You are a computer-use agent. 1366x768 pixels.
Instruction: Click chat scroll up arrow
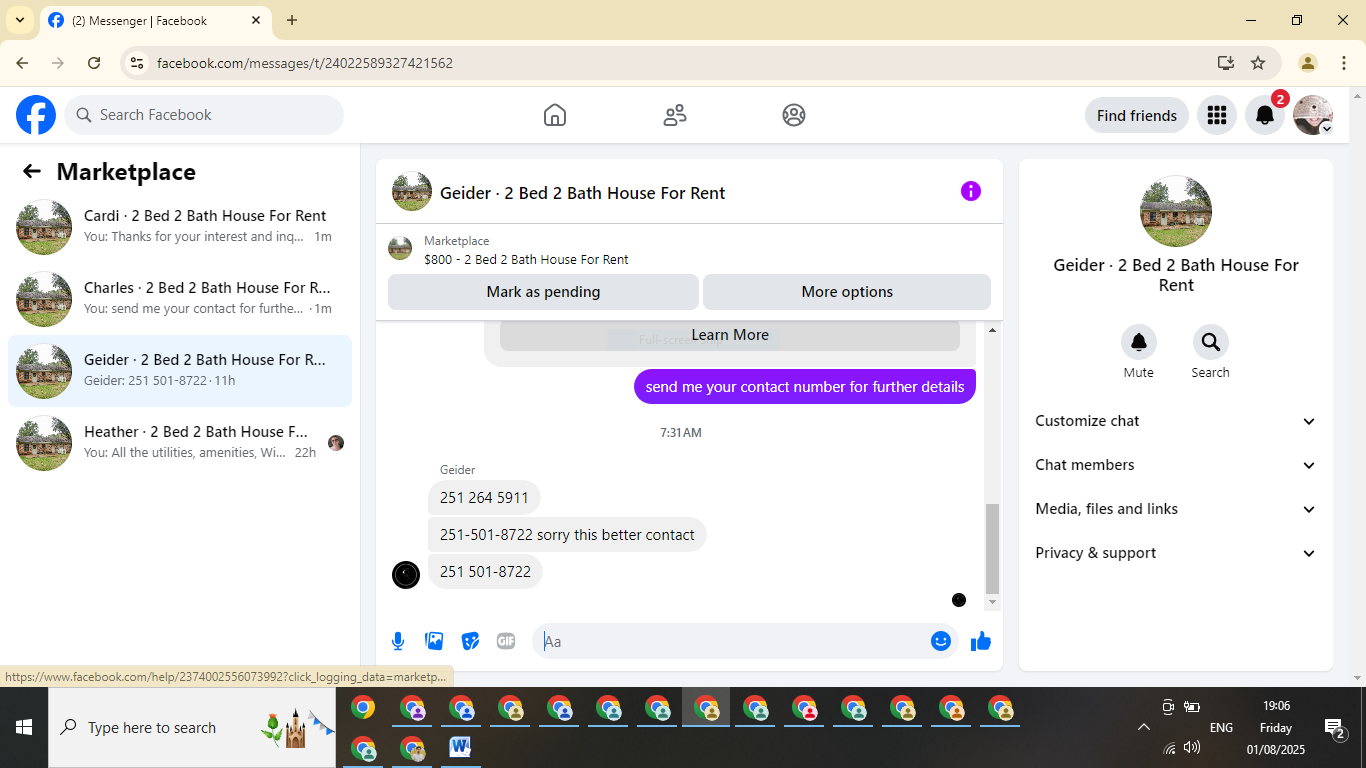992,330
